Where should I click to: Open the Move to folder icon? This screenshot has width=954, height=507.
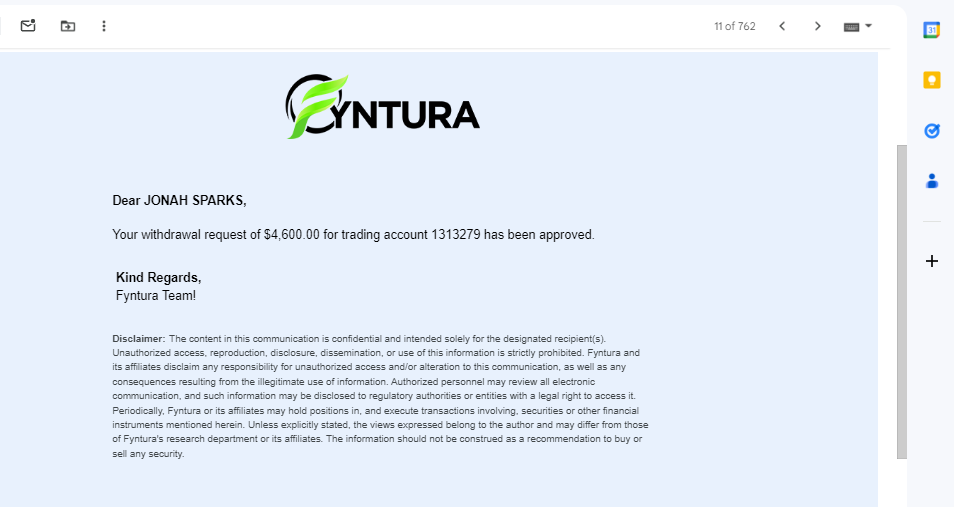(68, 26)
